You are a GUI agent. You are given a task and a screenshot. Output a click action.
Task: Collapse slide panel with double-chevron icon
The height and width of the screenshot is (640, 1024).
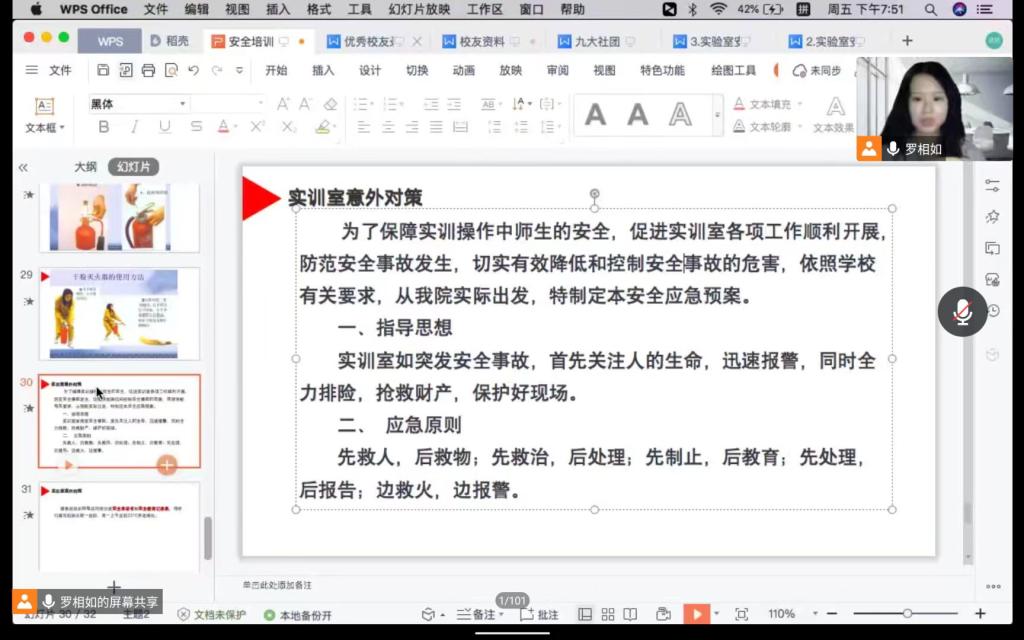23,168
